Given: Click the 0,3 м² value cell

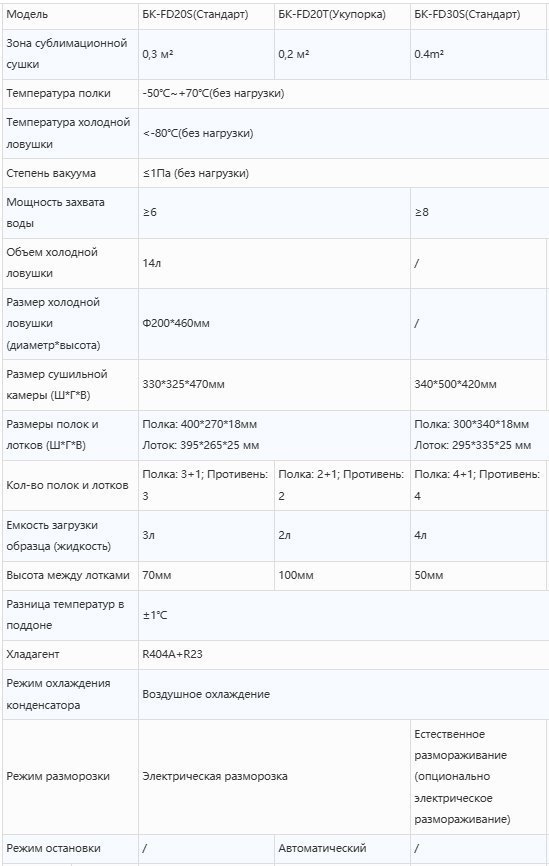Looking at the screenshot, I should click(x=206, y=54).
